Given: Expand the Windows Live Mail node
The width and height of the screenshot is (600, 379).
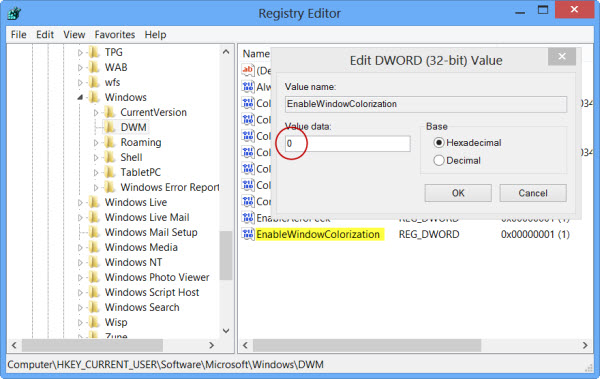Looking at the screenshot, I should (x=80, y=217).
